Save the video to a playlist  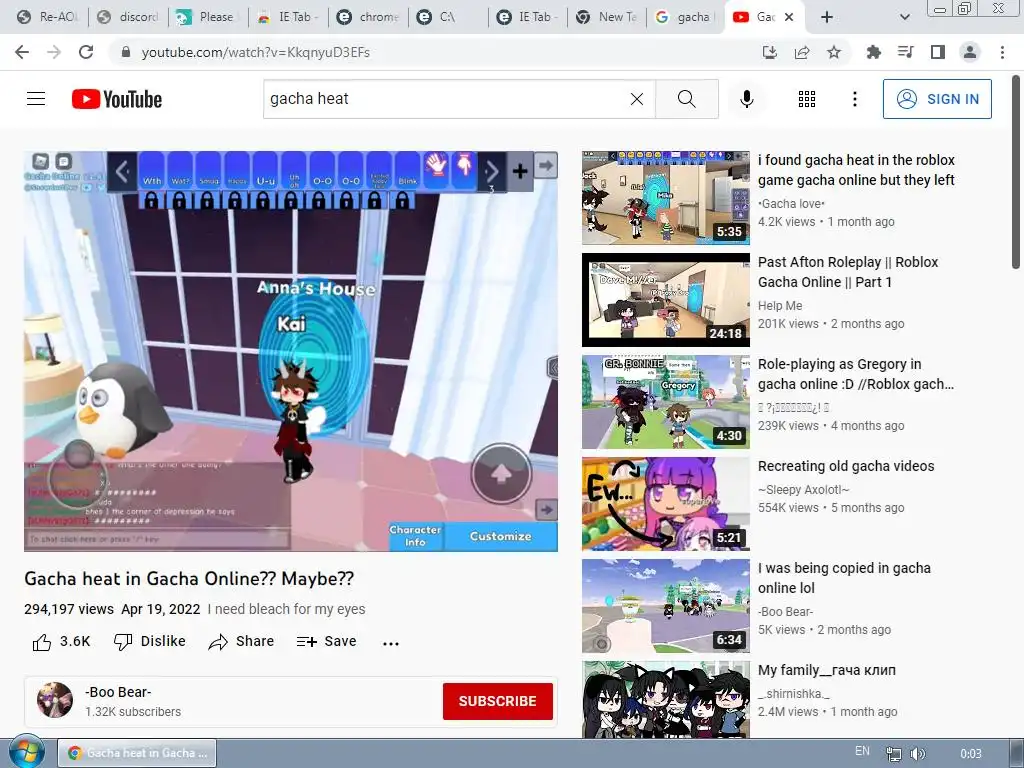tap(326, 642)
